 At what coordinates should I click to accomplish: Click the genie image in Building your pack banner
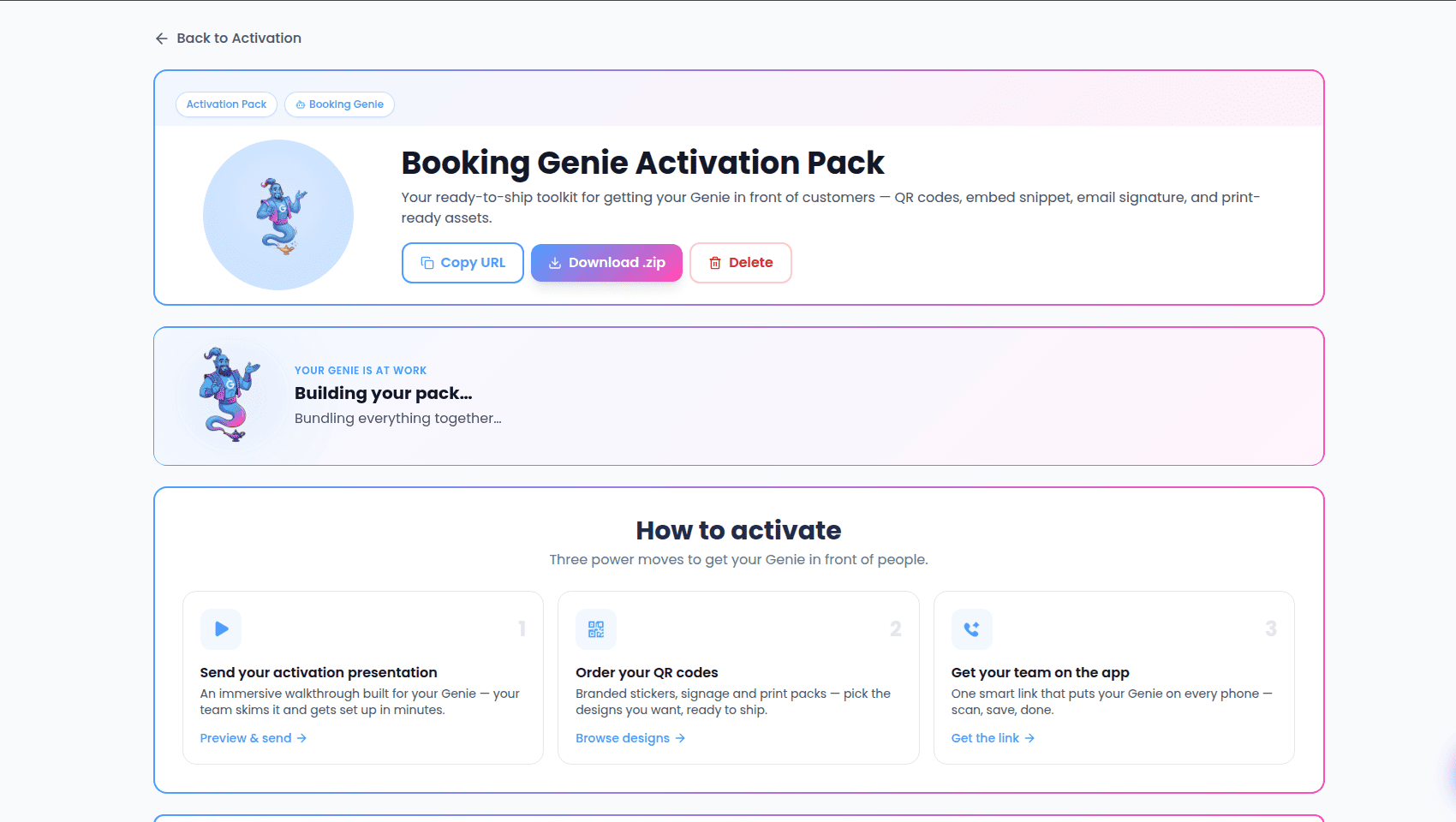click(x=229, y=395)
